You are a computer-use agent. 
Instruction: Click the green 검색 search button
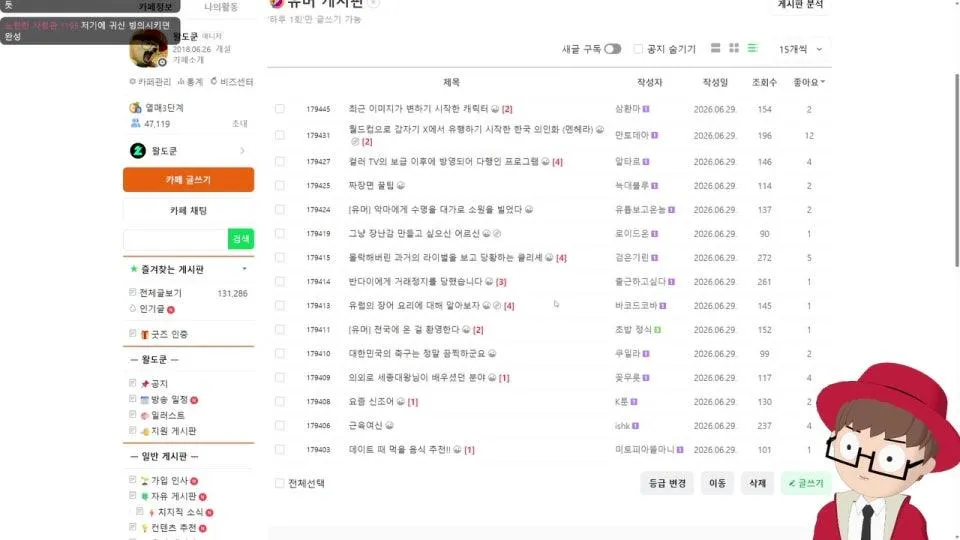point(241,238)
